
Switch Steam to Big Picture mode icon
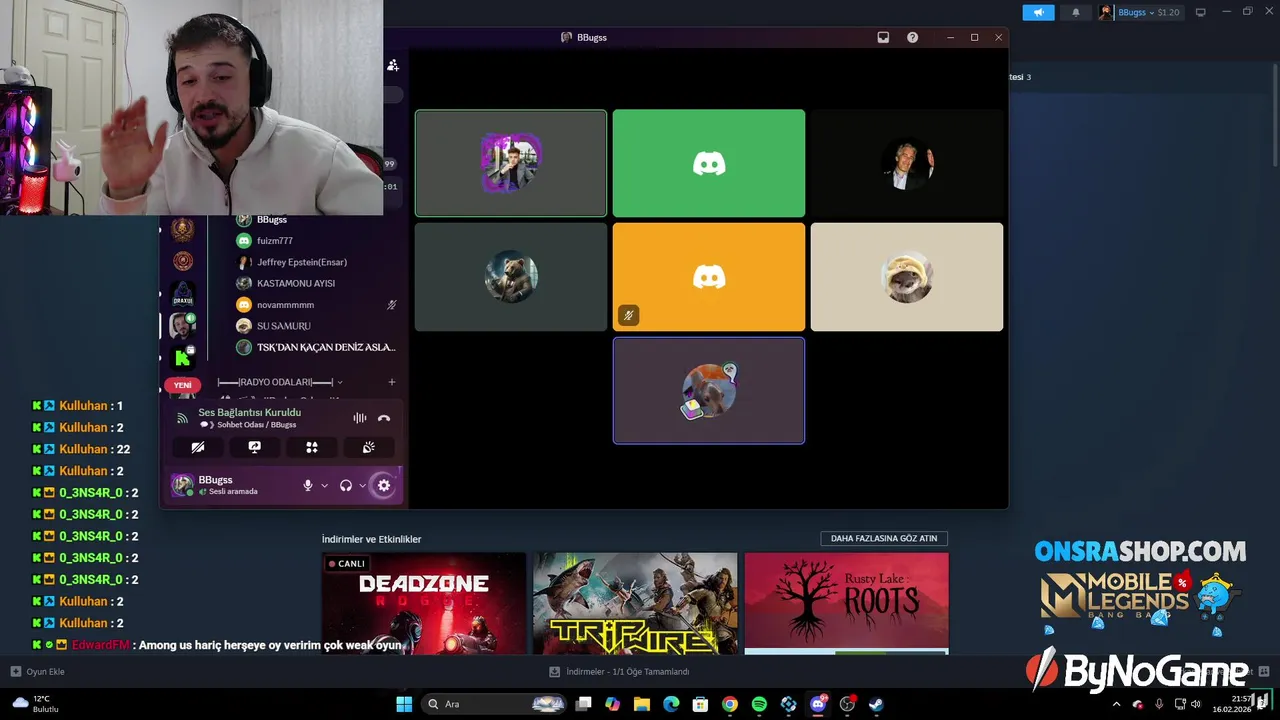point(1201,12)
